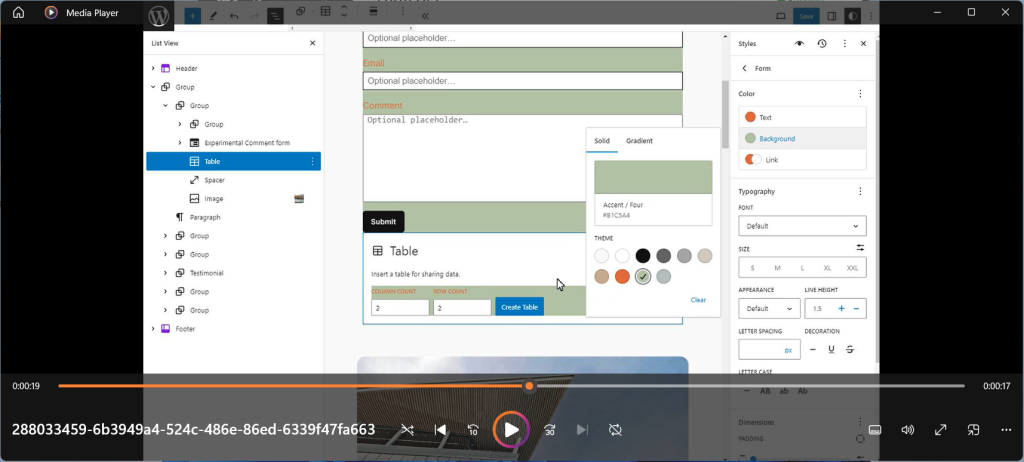Expand the Footer item in List View
The width and height of the screenshot is (1024, 462).
[x=153, y=329]
